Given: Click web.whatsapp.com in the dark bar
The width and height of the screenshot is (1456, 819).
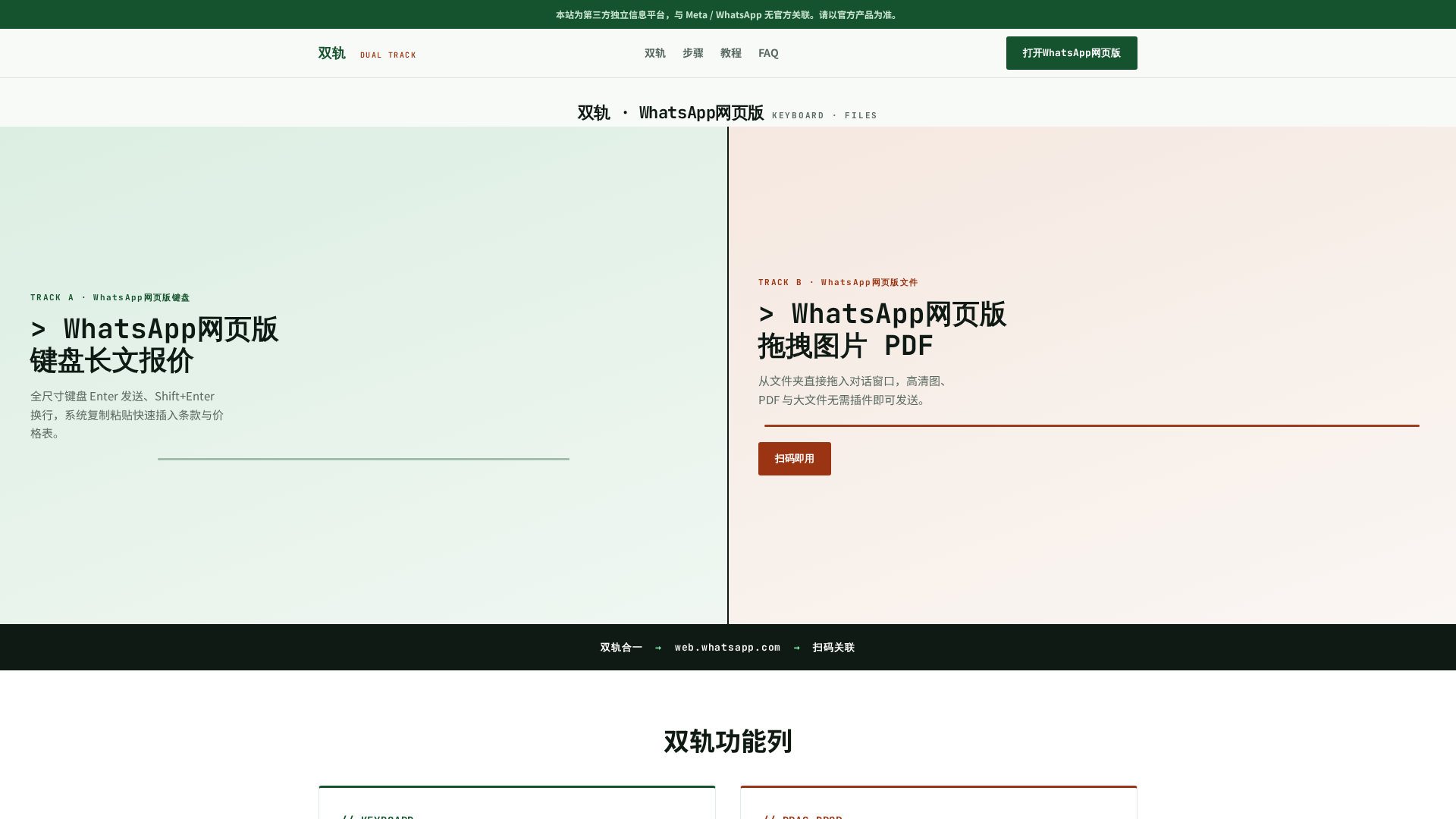Looking at the screenshot, I should pyautogui.click(x=727, y=648).
